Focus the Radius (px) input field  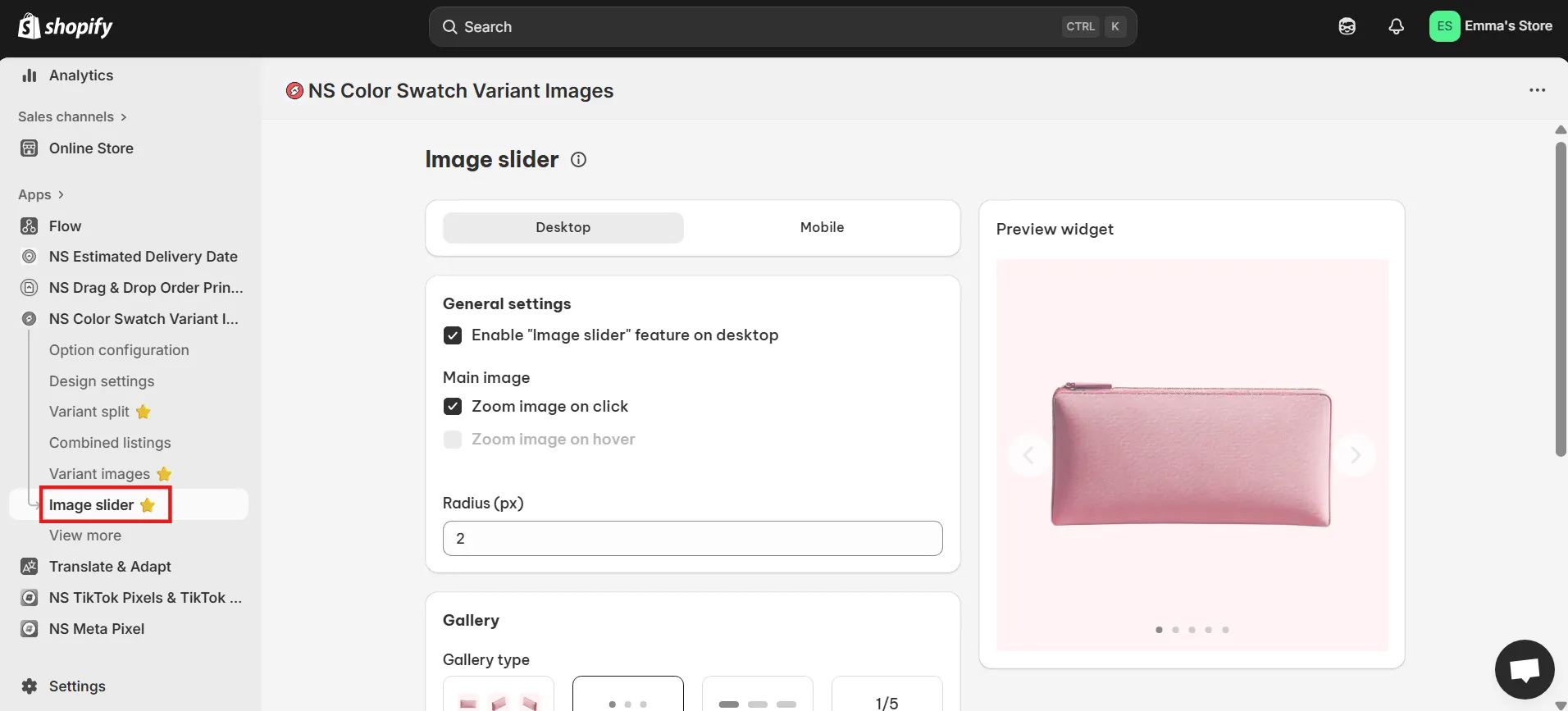coord(692,539)
